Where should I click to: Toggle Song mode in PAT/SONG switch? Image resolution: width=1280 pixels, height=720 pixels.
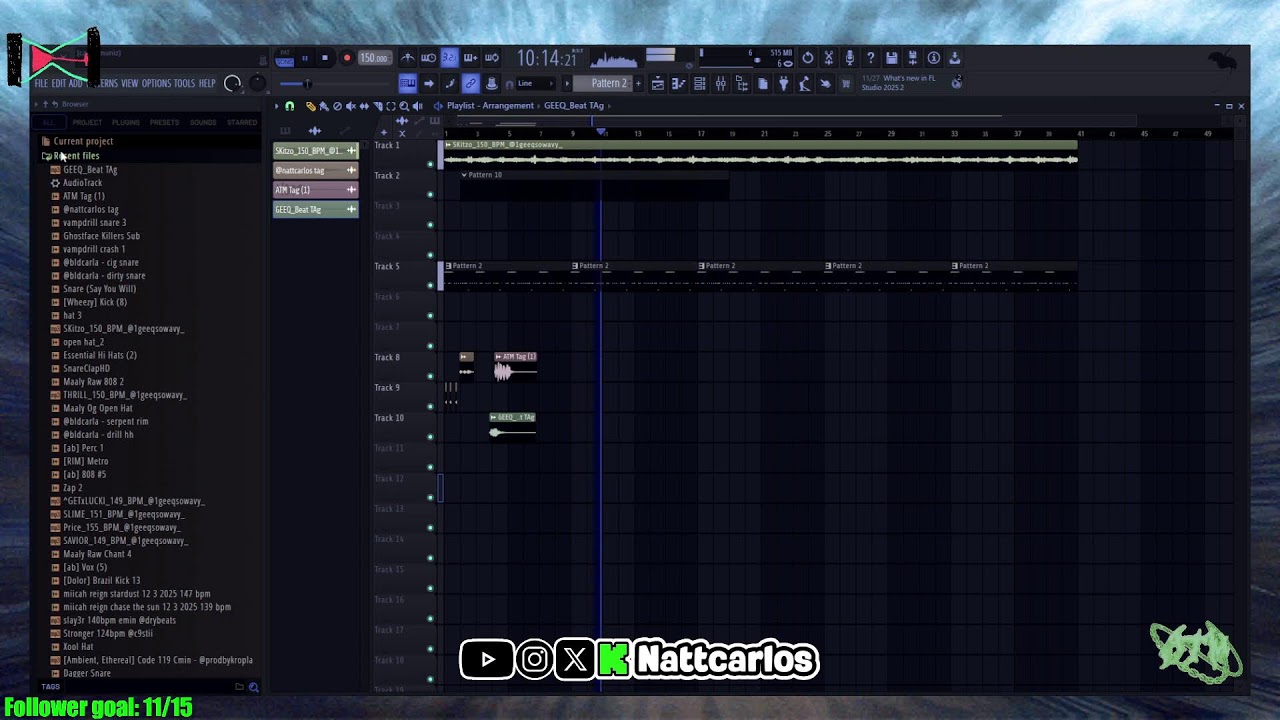285,63
